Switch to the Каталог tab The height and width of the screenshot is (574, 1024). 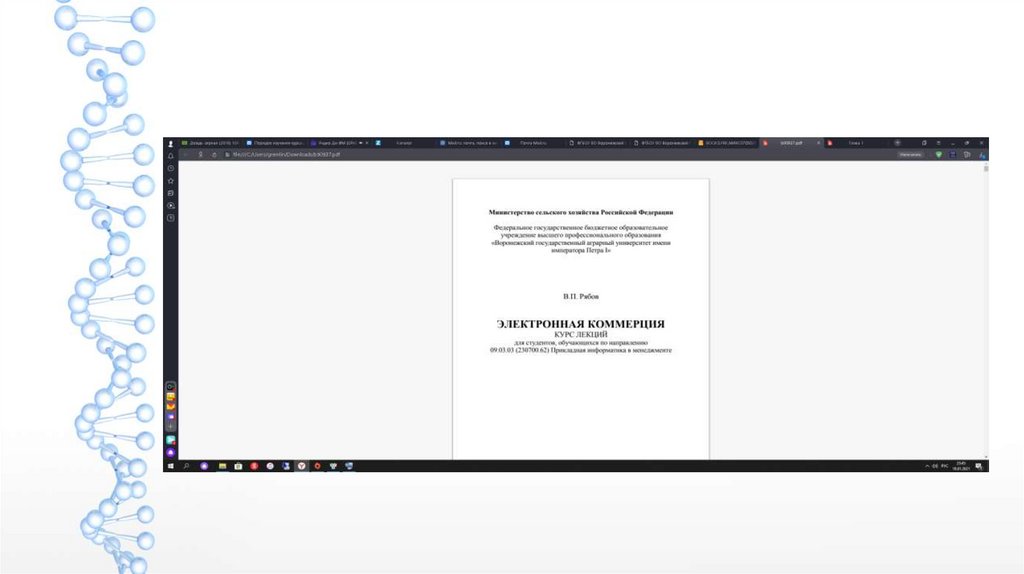[x=404, y=143]
